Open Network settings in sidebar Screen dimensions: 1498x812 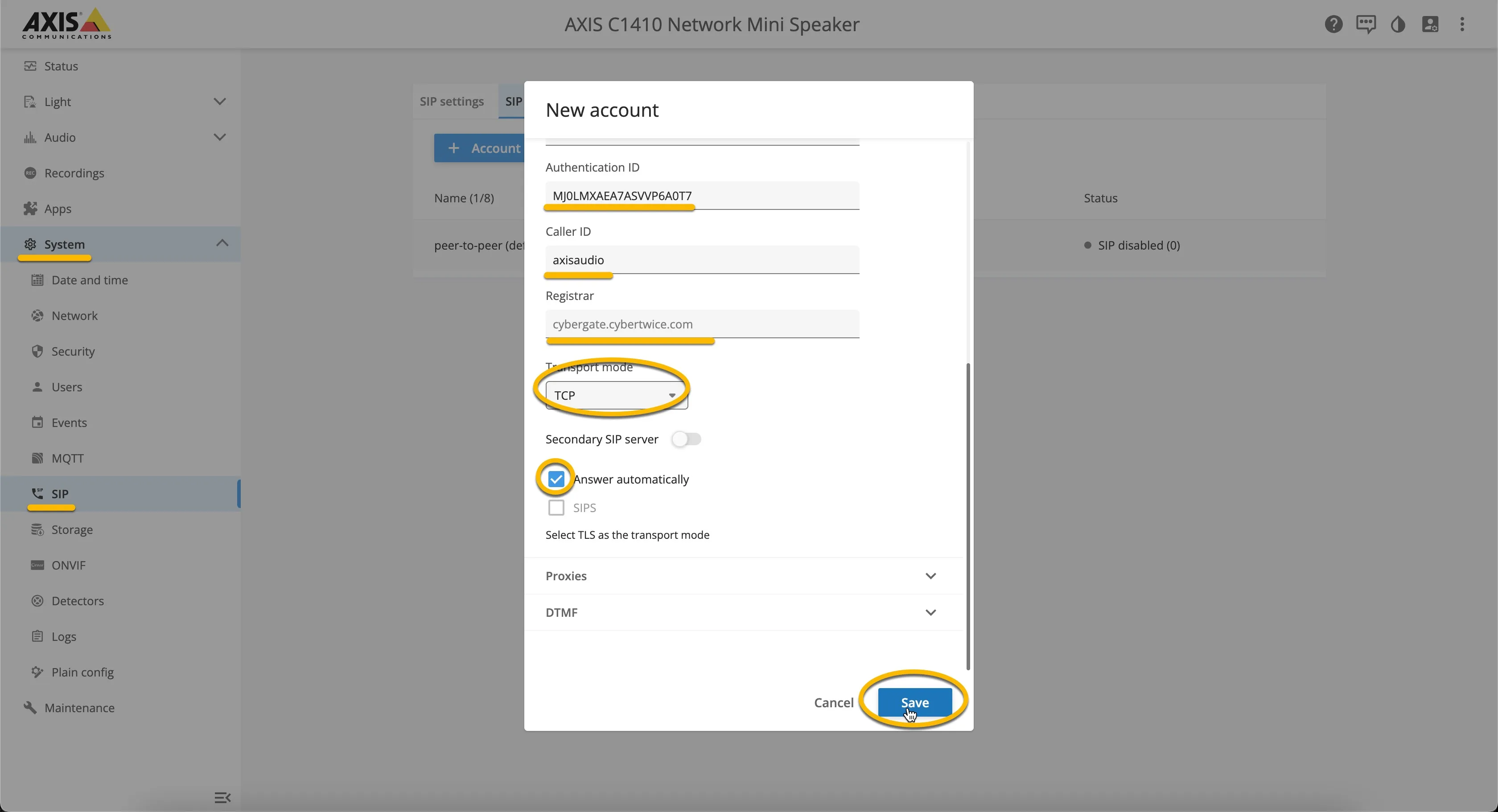[120, 315]
